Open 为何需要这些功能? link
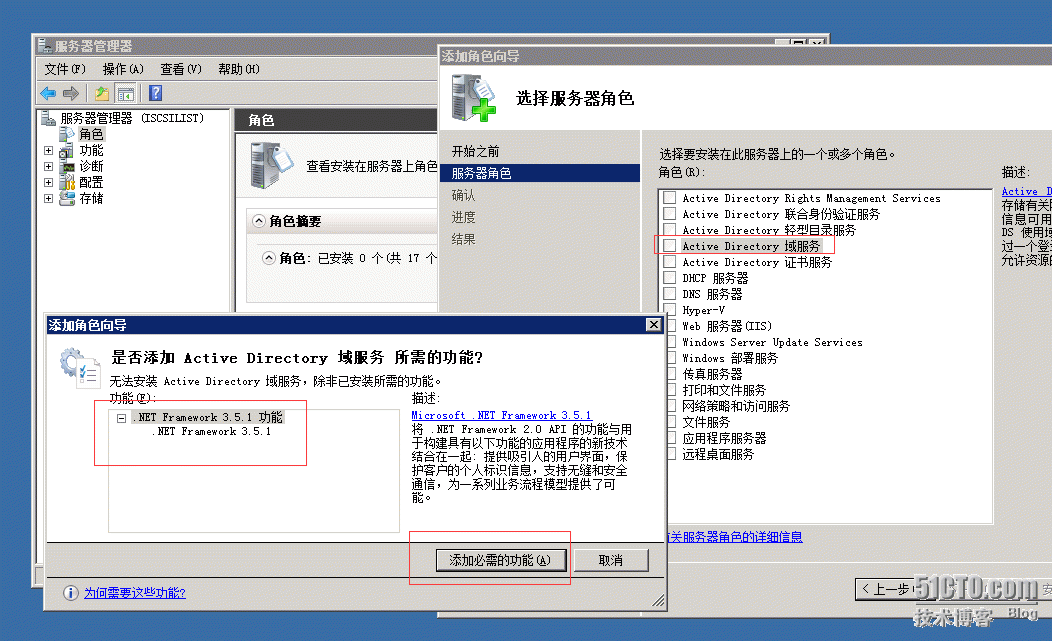Image resolution: width=1052 pixels, height=641 pixels. pos(135,593)
